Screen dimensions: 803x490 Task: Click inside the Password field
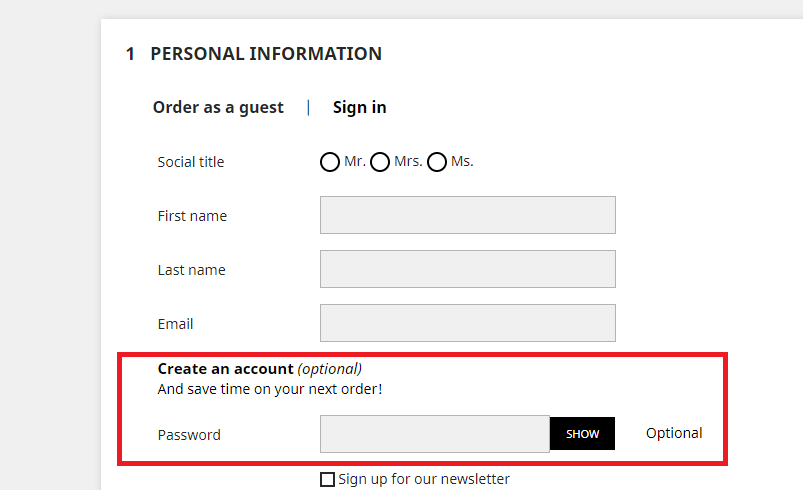pyautogui.click(x=434, y=434)
